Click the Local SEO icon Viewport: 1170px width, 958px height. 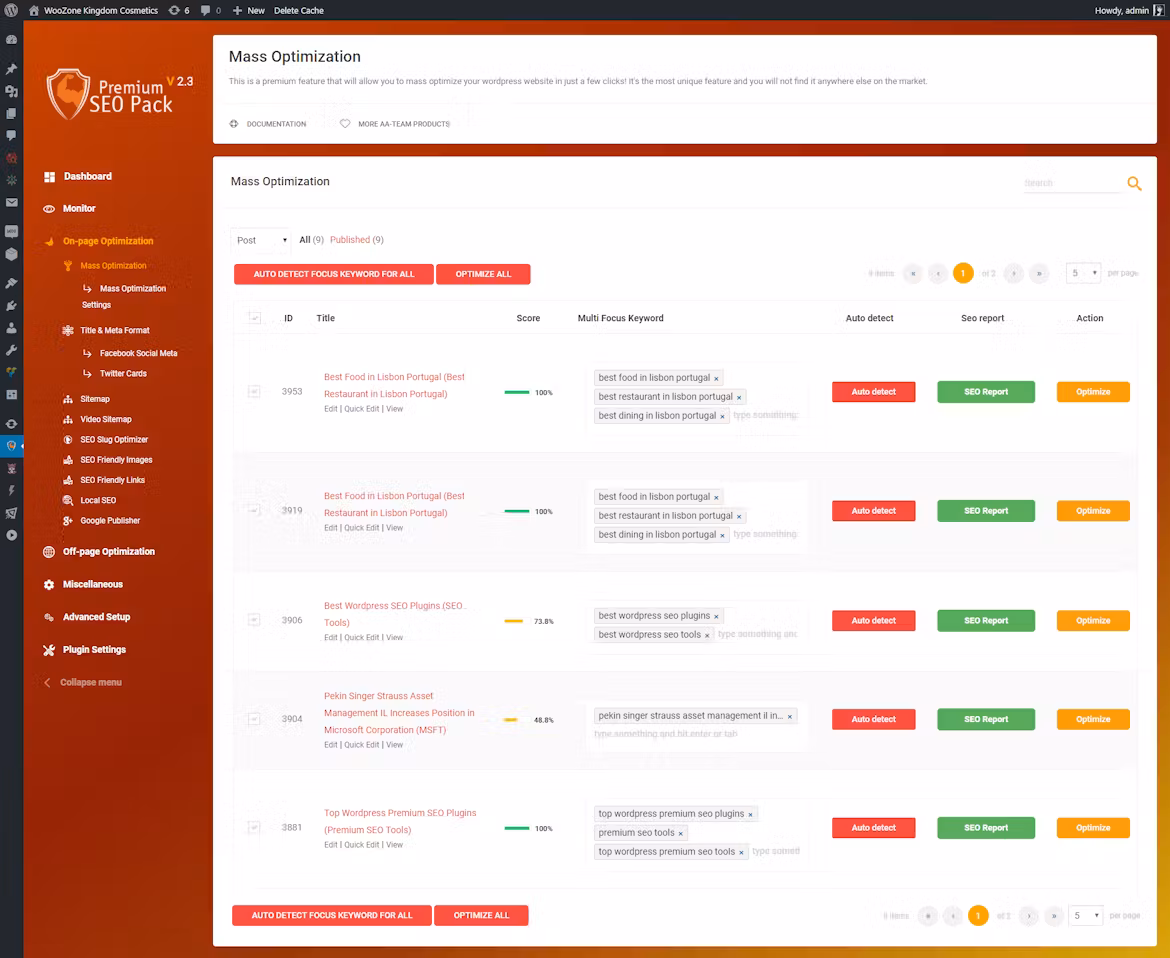[68, 501]
